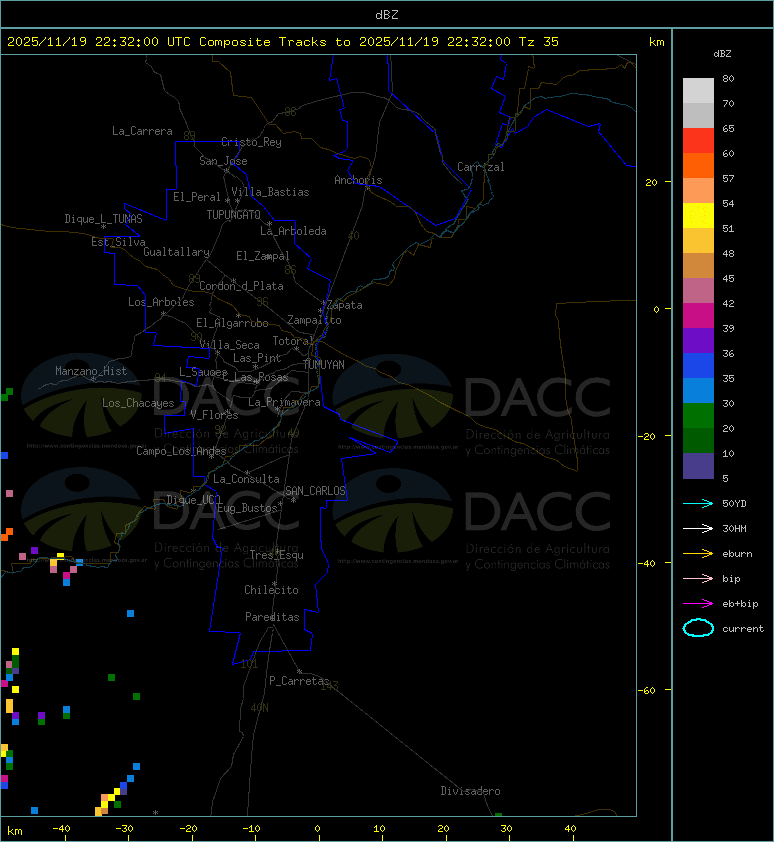This screenshot has width=774, height=842.
Task: Click the La_Primavera label
Action: click(x=284, y=402)
